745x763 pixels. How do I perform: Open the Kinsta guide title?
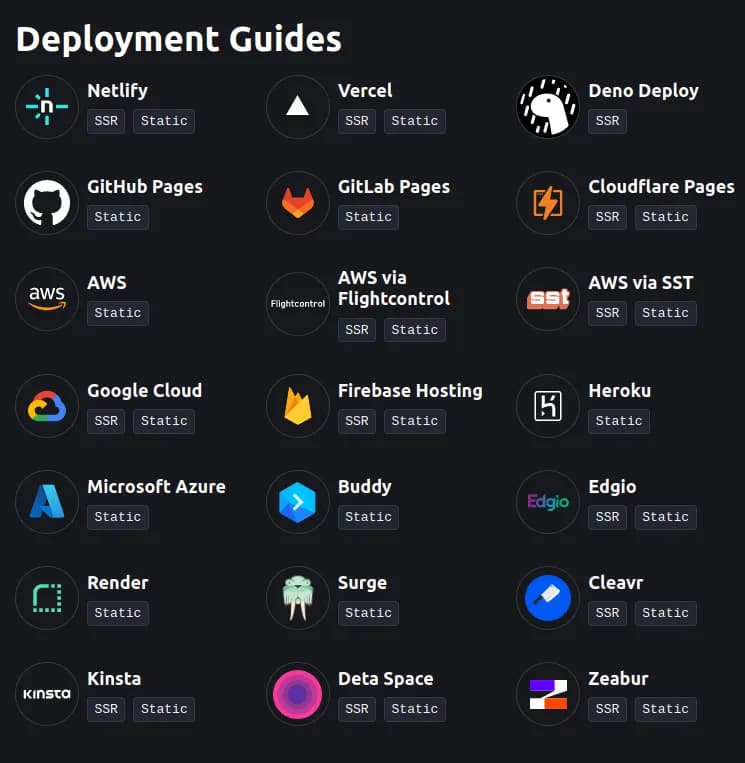[114, 678]
